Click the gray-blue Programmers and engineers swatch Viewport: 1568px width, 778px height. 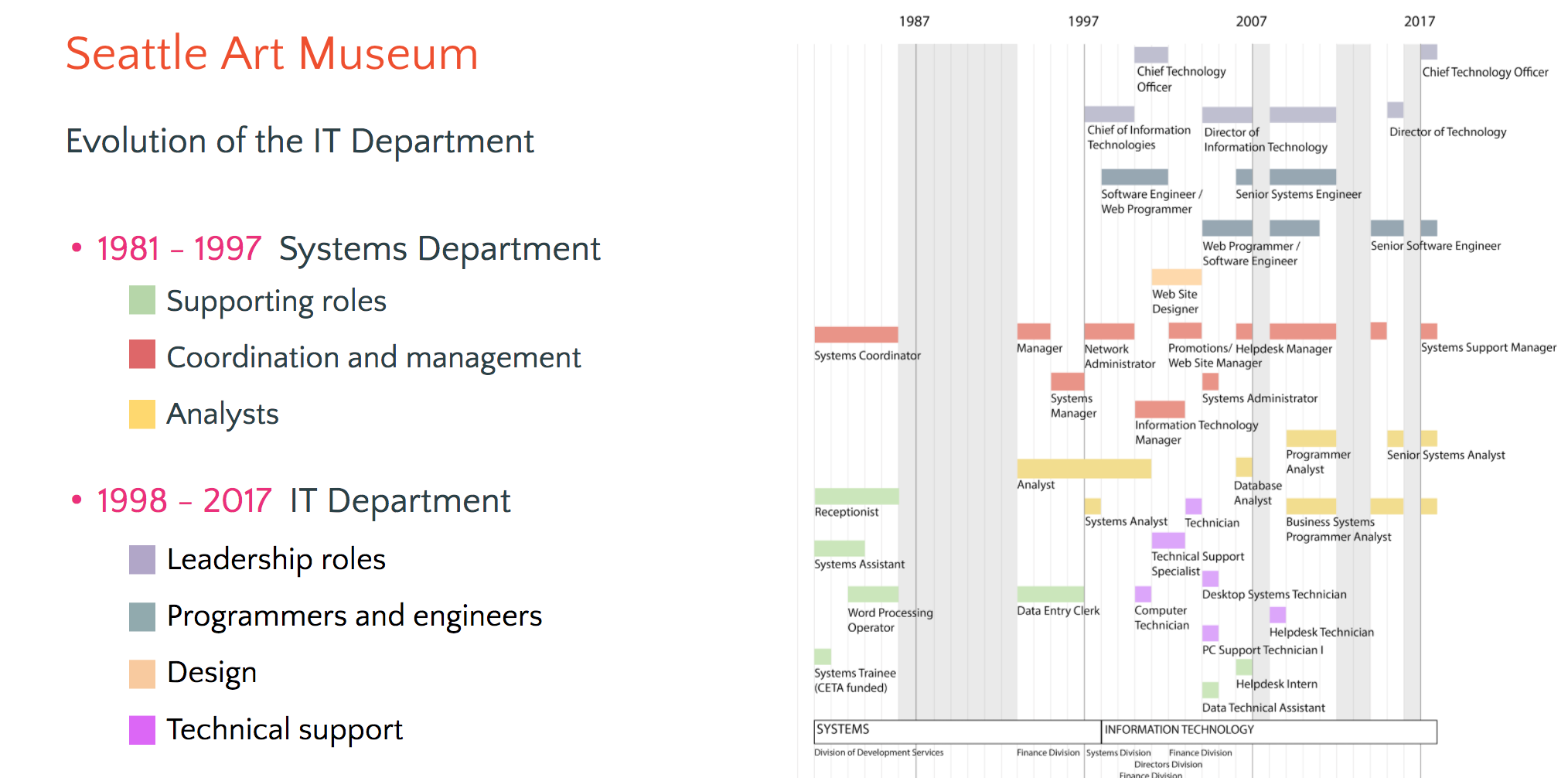pos(142,617)
